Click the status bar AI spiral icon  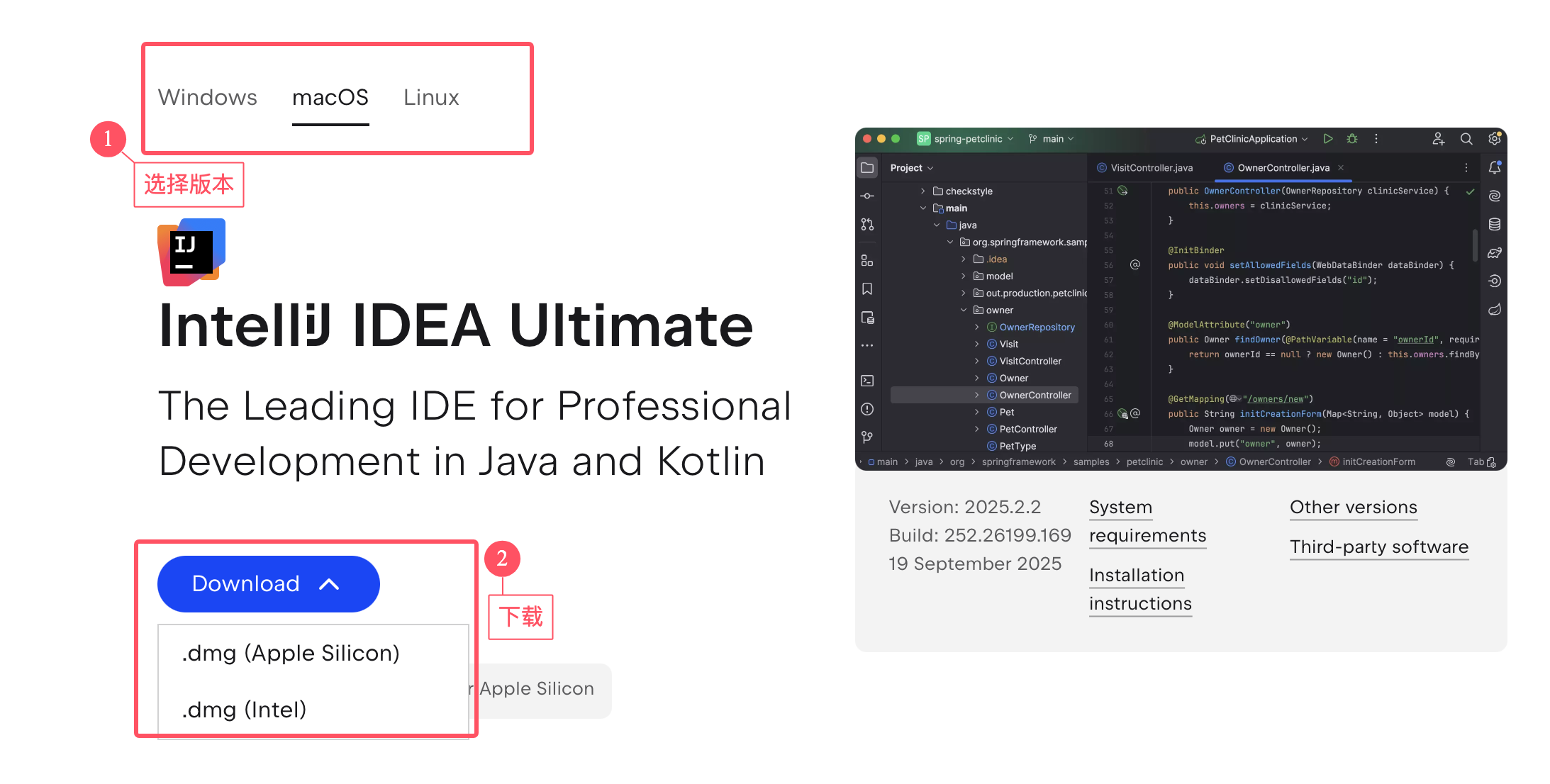1451,462
